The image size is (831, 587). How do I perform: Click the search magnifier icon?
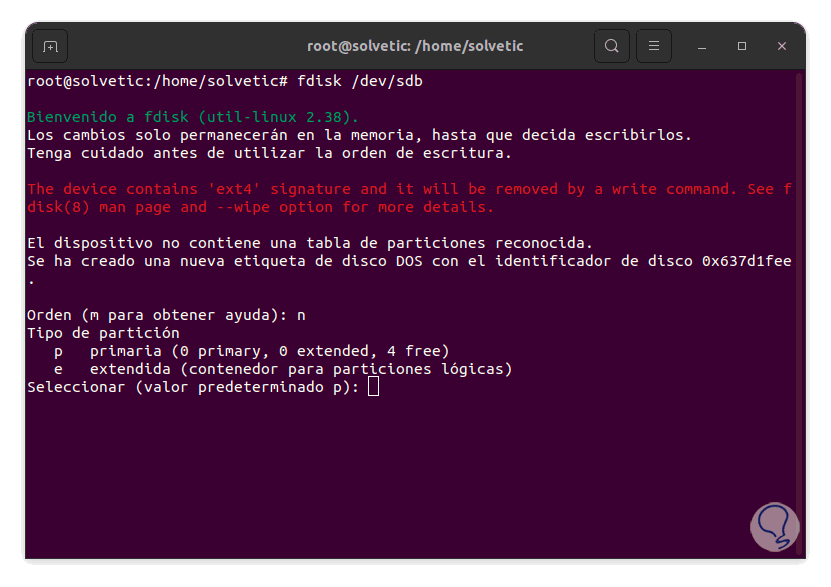click(611, 46)
